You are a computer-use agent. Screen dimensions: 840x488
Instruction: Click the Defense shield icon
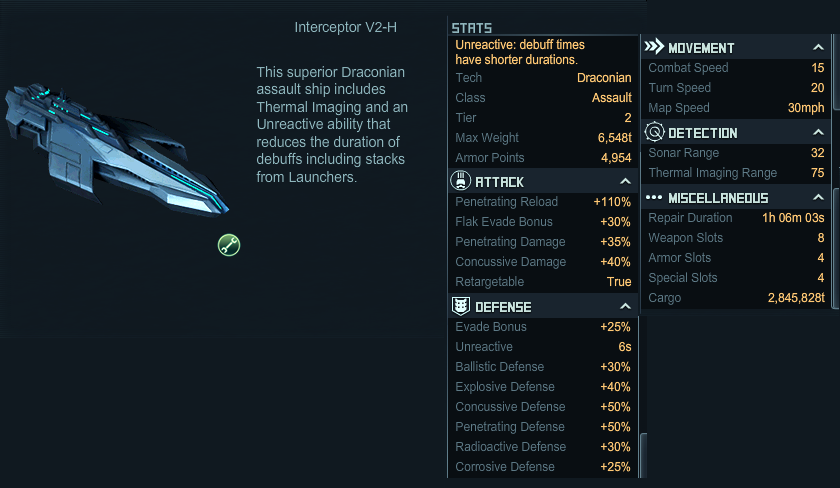(461, 306)
